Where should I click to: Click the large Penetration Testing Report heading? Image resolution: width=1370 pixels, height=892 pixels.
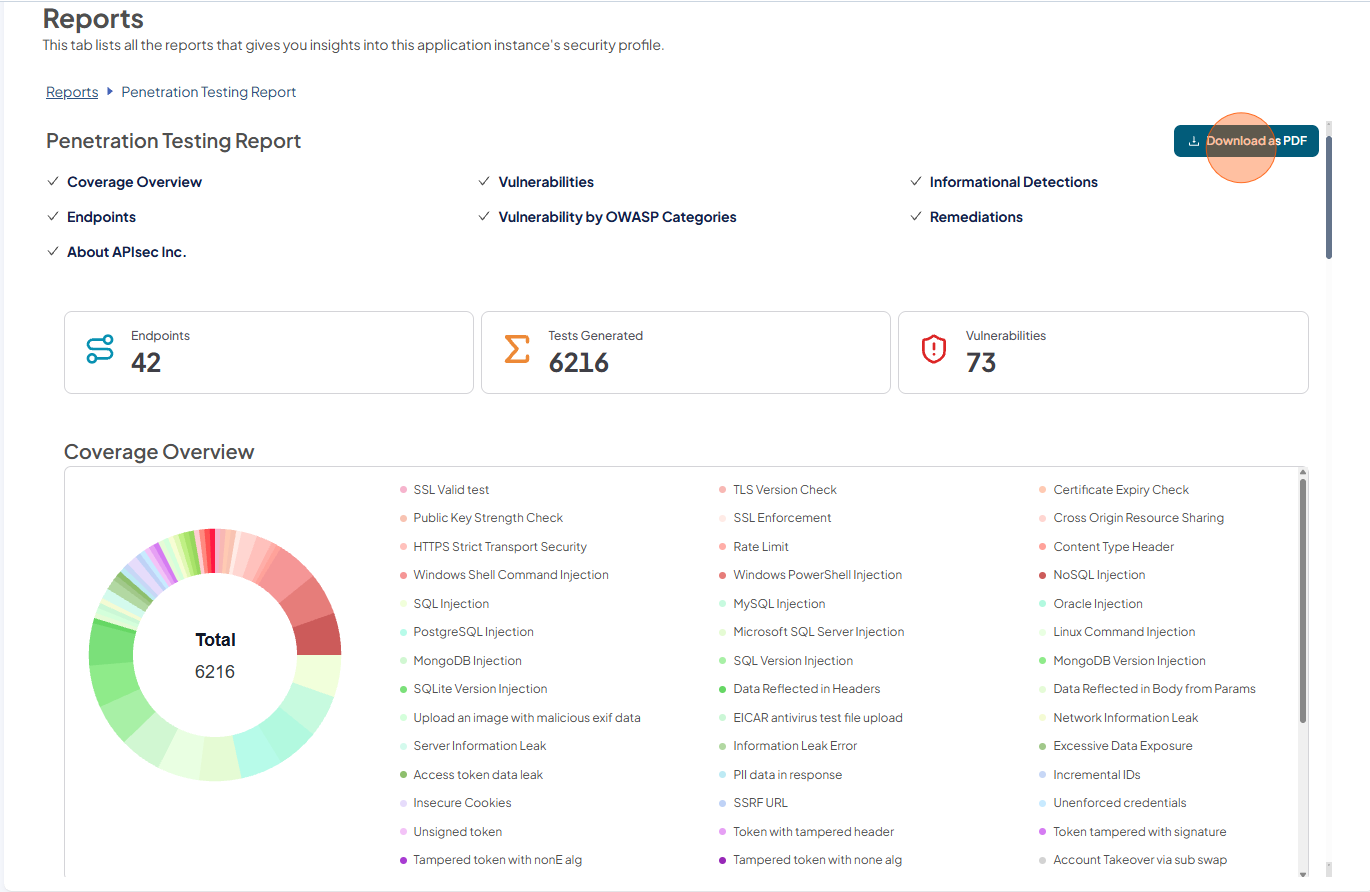[x=174, y=141]
